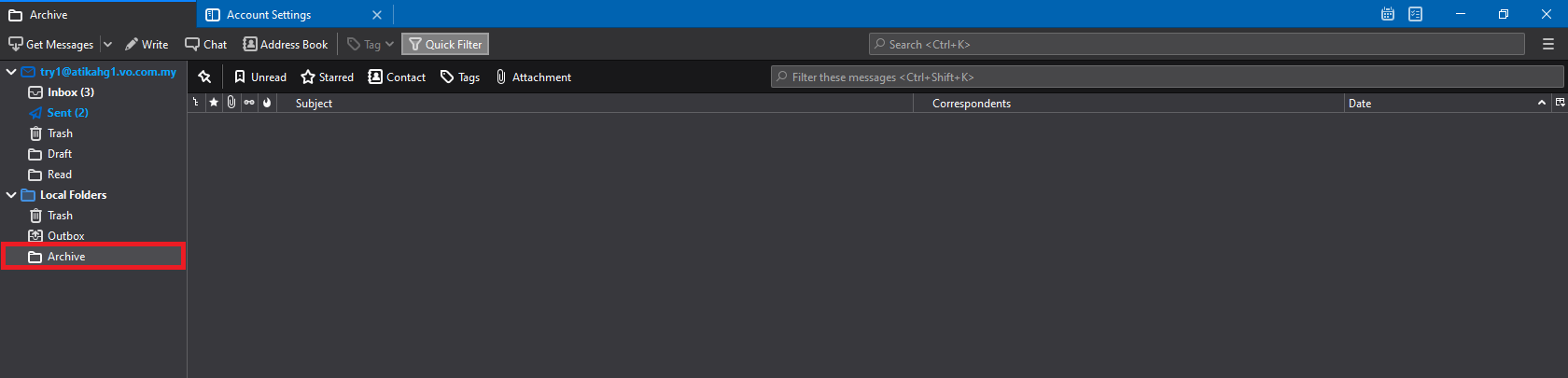Image resolution: width=1568 pixels, height=378 pixels.
Task: Sort by attachment column icon
Action: (x=231, y=103)
